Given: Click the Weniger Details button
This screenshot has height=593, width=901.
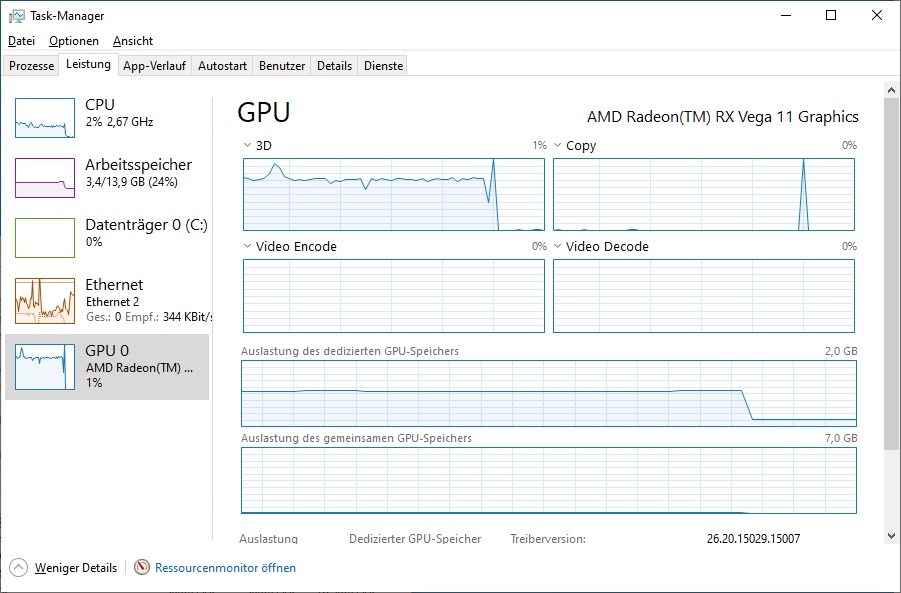Looking at the screenshot, I should (x=76, y=568).
